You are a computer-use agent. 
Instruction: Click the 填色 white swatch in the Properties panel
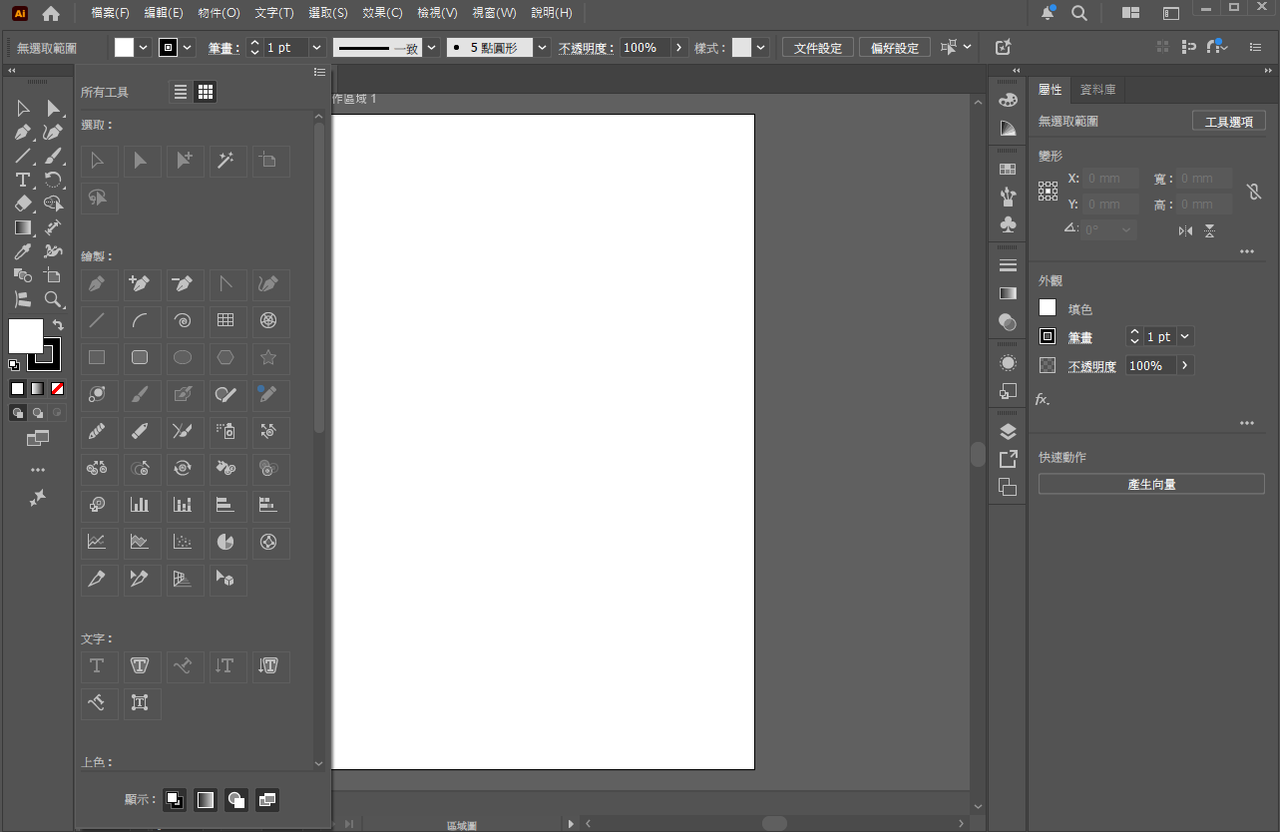click(x=1047, y=308)
